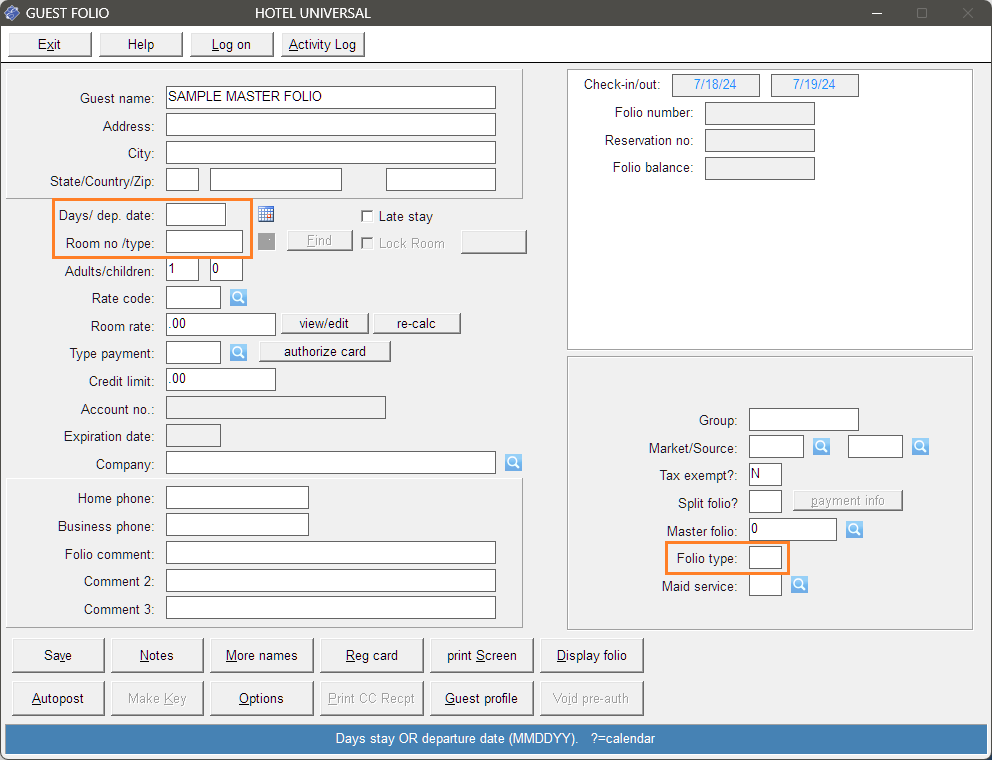Click the Room rate field
The image size is (992, 760).
click(x=221, y=325)
